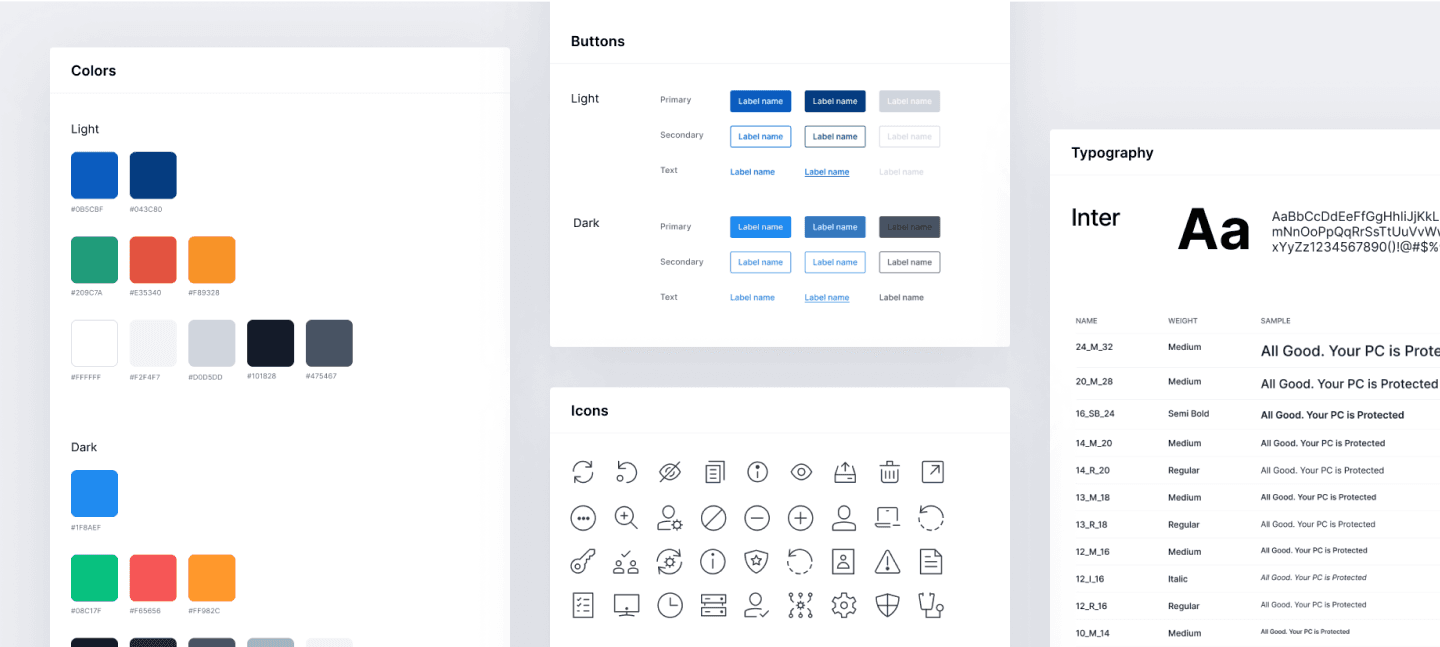Click the trash can delete icon
This screenshot has height=647, width=1440.
point(889,472)
